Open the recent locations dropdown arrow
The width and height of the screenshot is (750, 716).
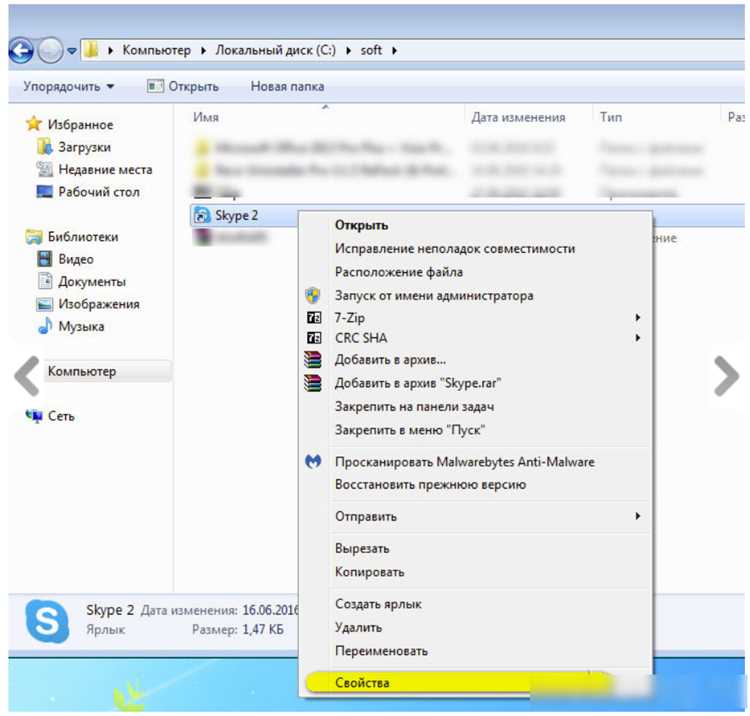click(x=72, y=50)
